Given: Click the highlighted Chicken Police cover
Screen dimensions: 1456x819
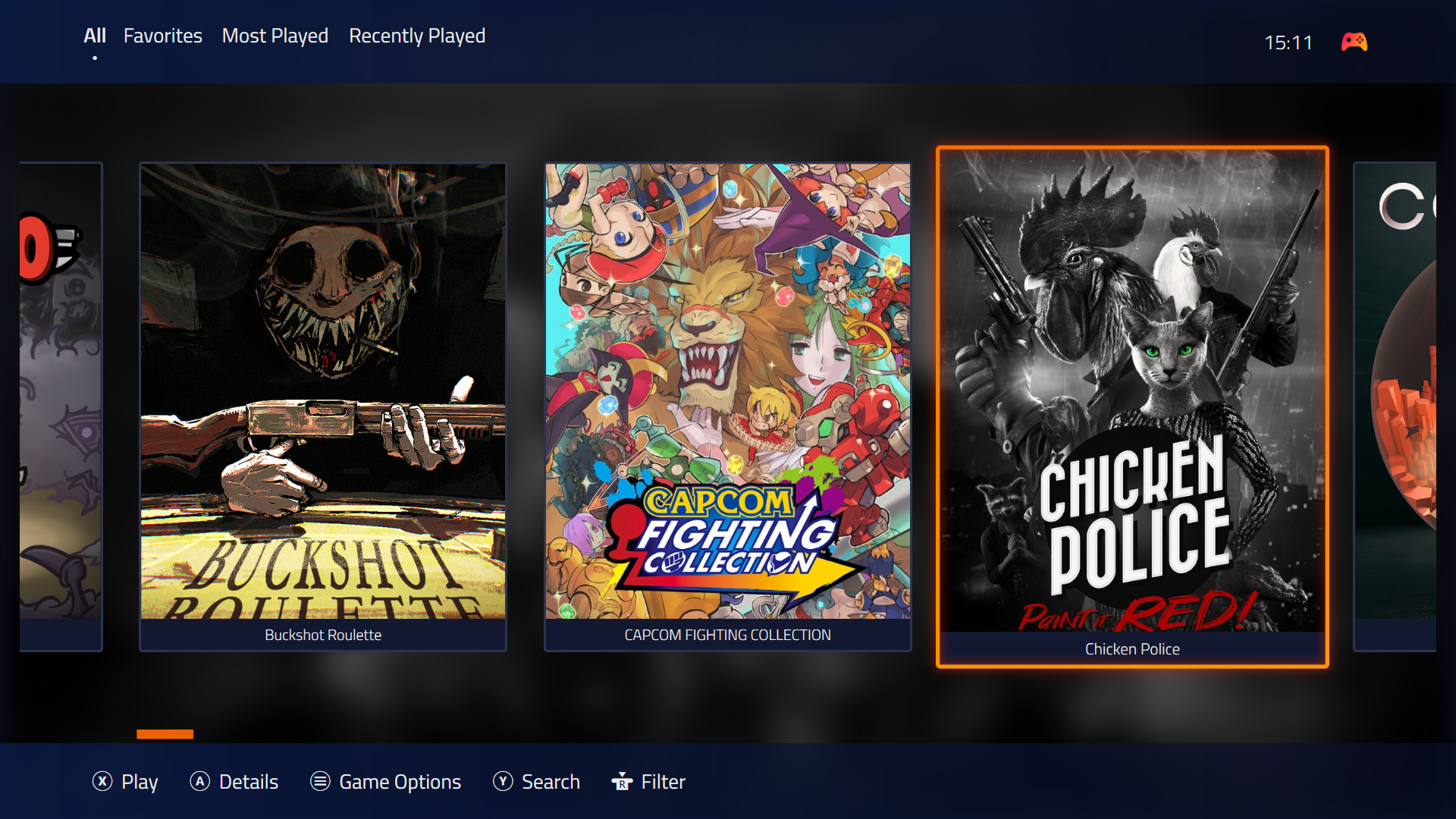Looking at the screenshot, I should (x=1131, y=391).
